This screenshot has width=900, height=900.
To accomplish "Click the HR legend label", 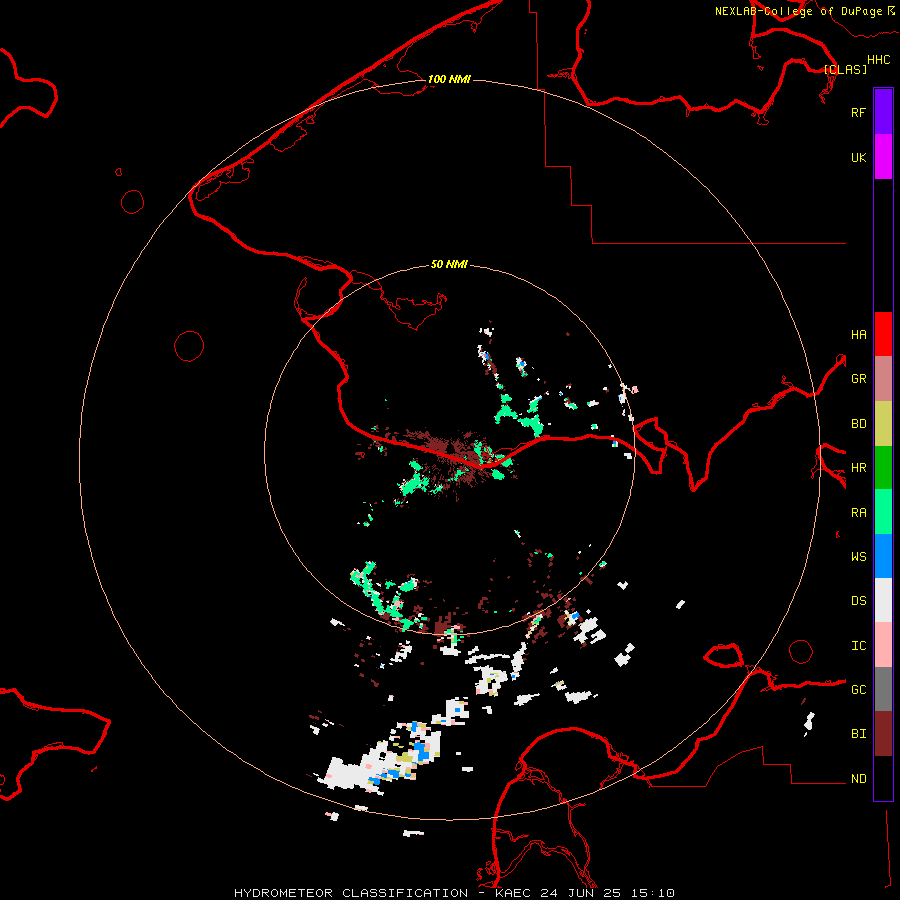I will (858, 468).
